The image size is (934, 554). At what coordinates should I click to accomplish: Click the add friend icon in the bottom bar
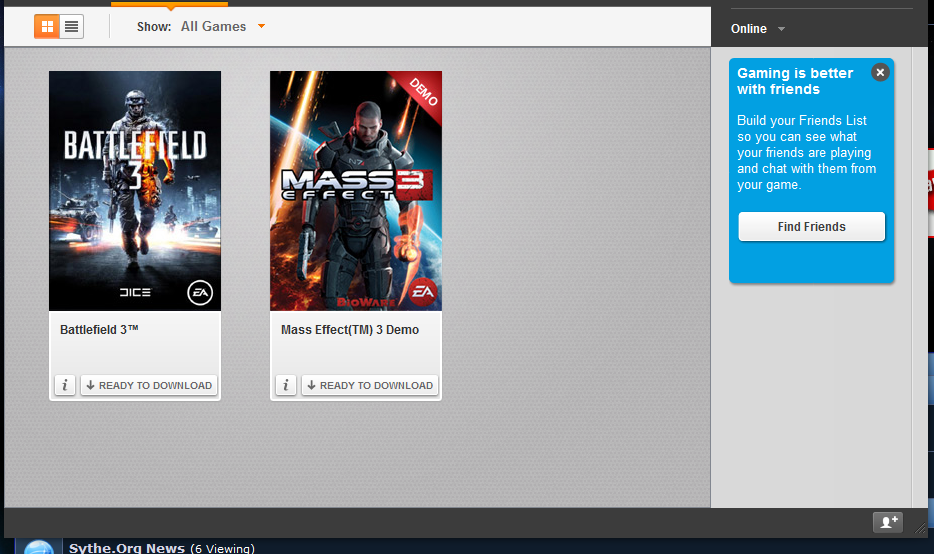888,522
